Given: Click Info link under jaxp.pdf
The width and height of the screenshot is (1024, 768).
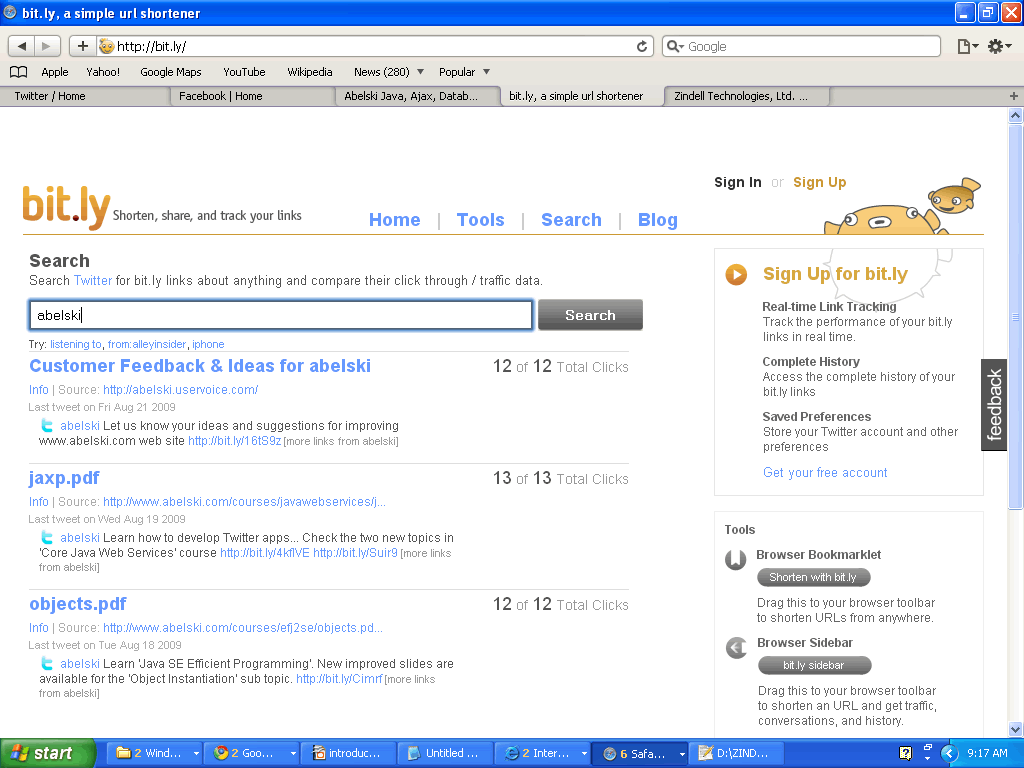Looking at the screenshot, I should tap(39, 502).
